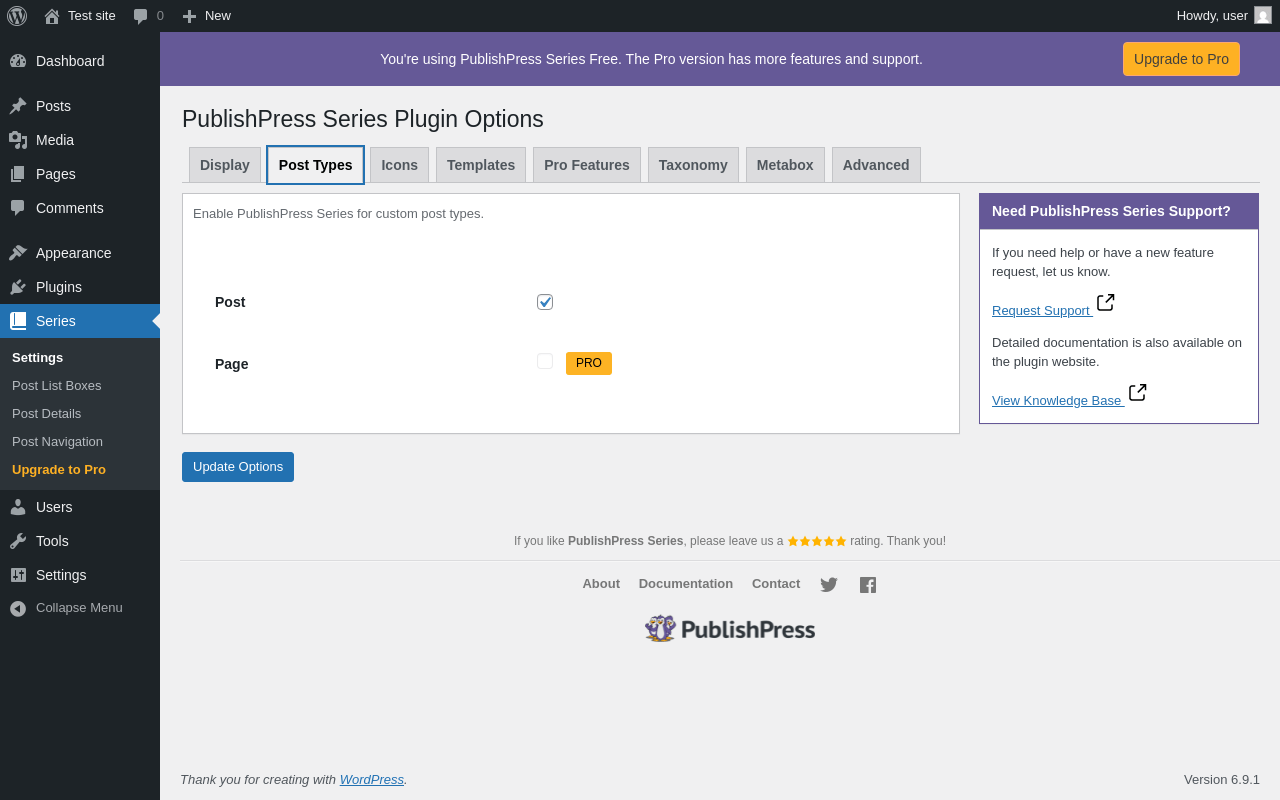This screenshot has height=800, width=1280.
Task: Click Upgrade to Pro in Series submenu
Action: click(x=59, y=470)
